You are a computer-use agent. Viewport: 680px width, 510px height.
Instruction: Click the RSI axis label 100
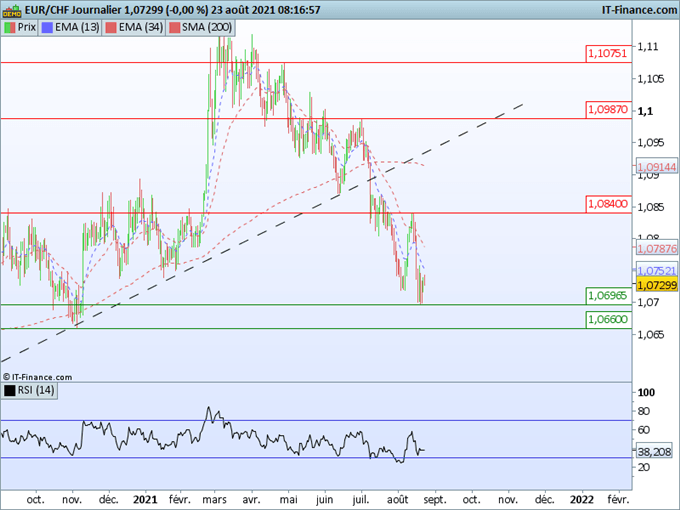[x=646, y=392]
